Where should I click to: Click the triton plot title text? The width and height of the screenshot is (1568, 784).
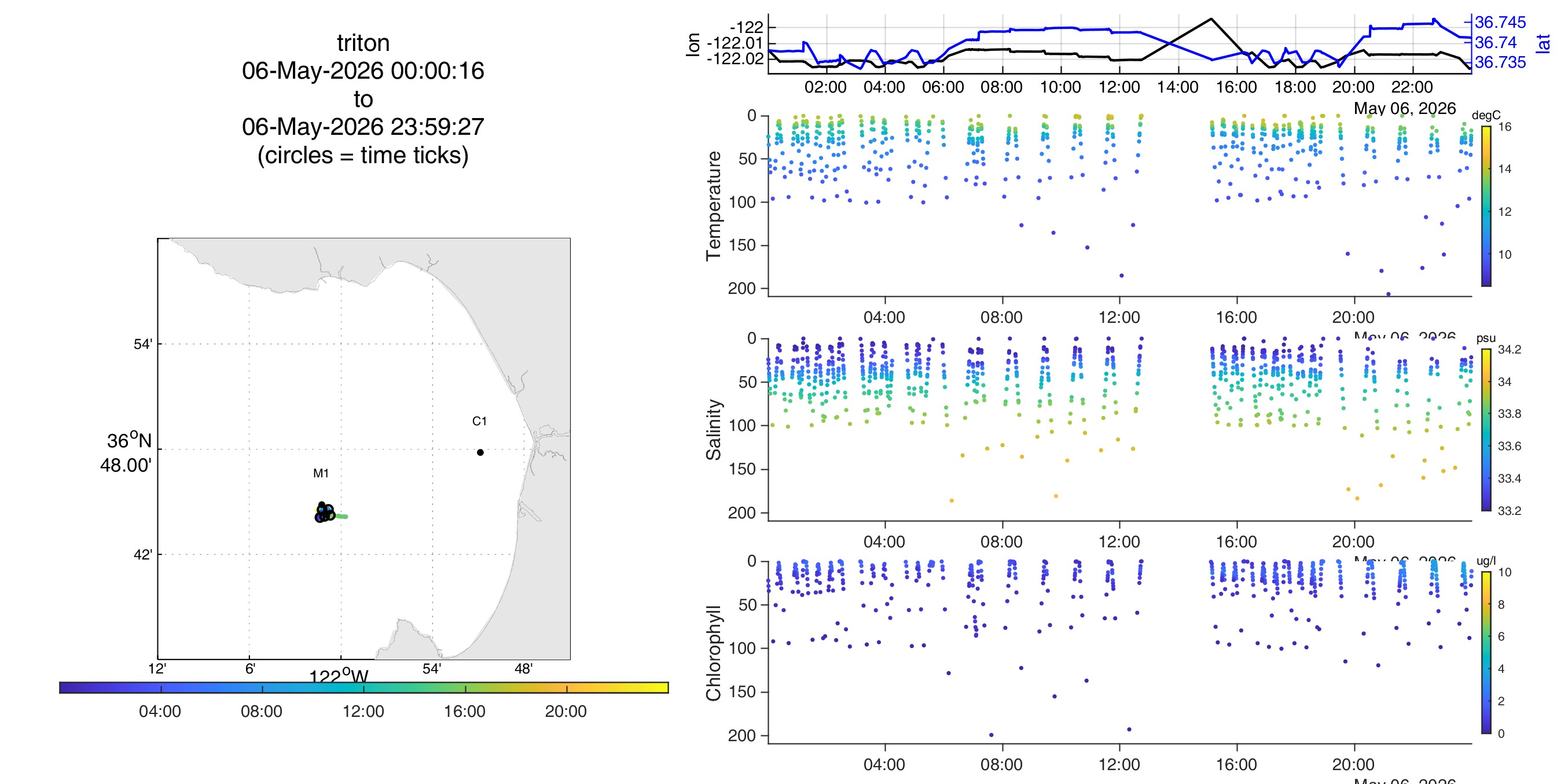[x=363, y=43]
